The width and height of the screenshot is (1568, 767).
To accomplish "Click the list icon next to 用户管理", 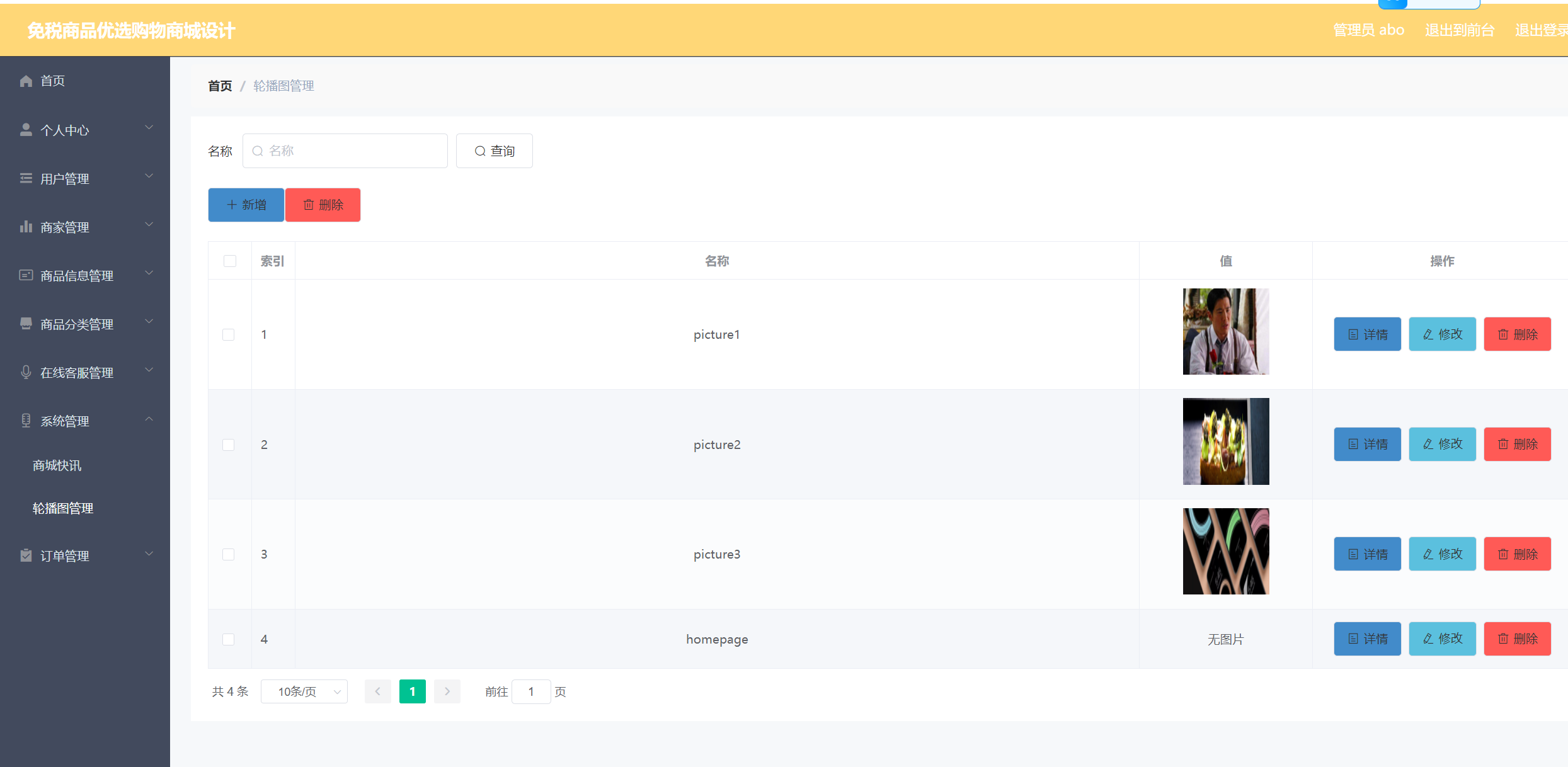I will (26, 178).
